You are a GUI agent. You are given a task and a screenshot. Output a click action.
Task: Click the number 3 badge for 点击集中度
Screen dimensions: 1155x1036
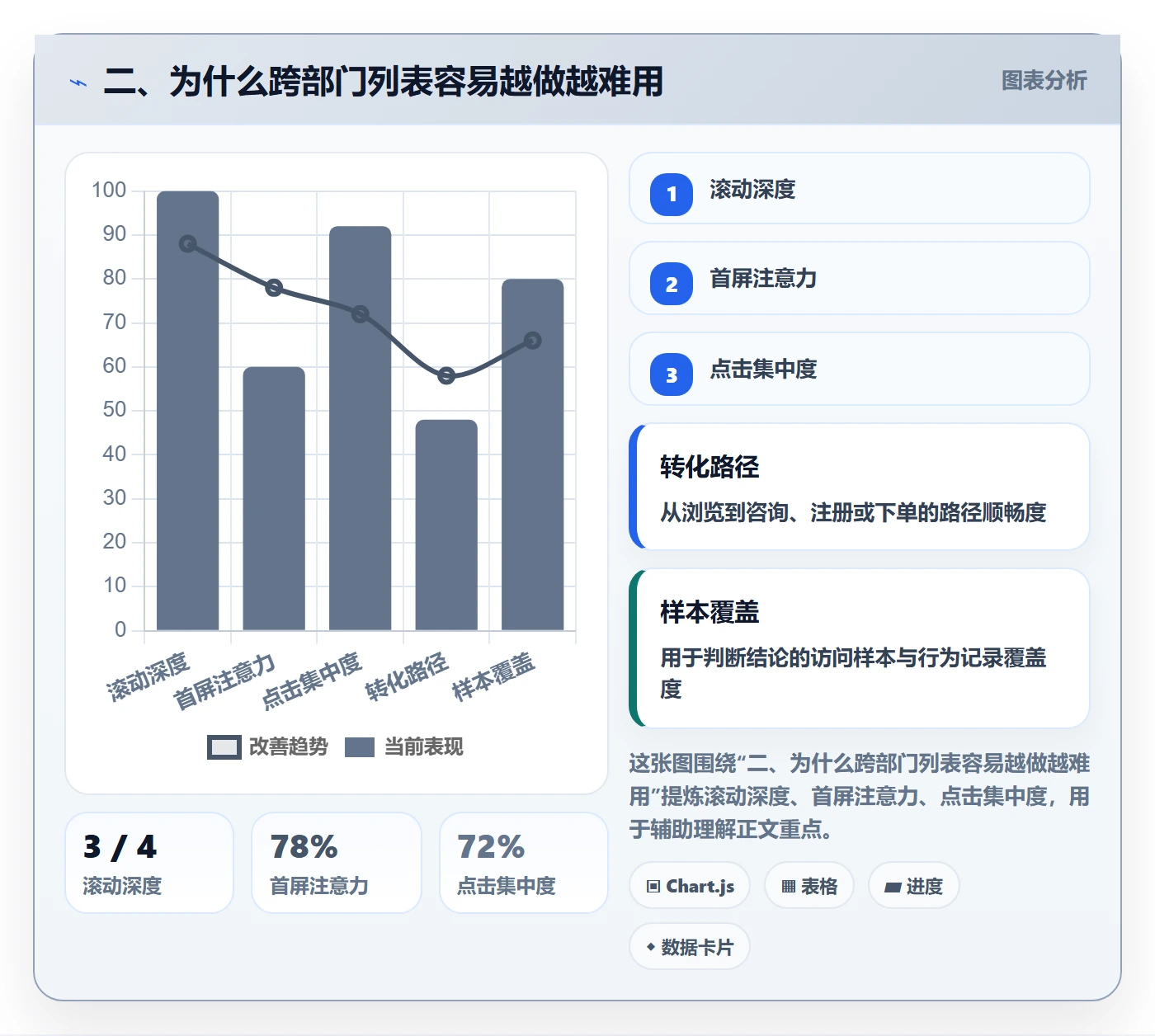coord(672,375)
